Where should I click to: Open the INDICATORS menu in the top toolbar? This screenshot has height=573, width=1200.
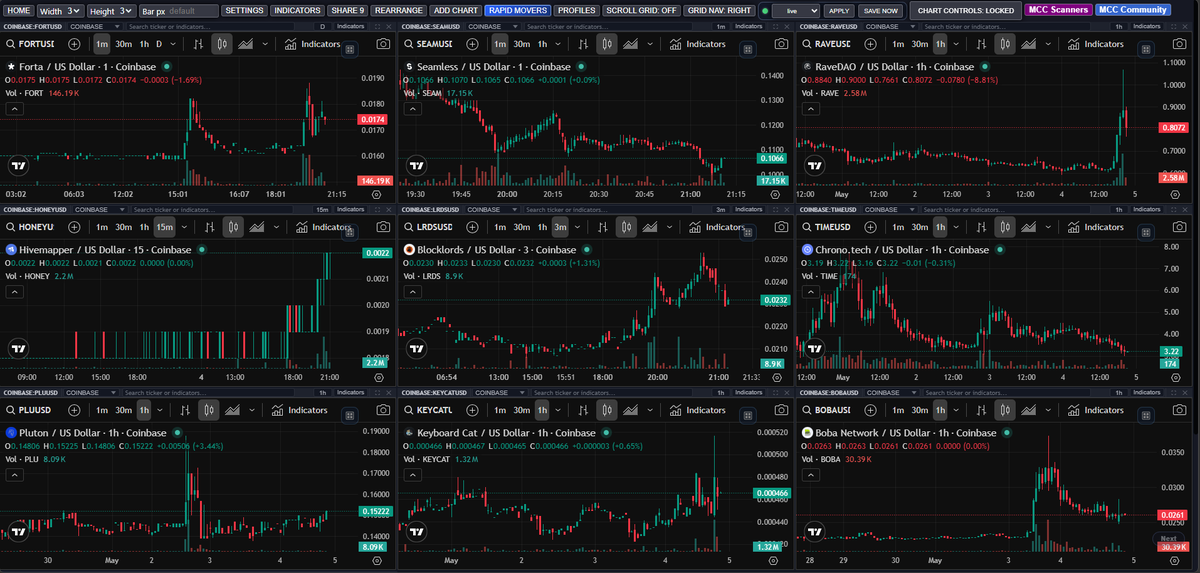(297, 10)
